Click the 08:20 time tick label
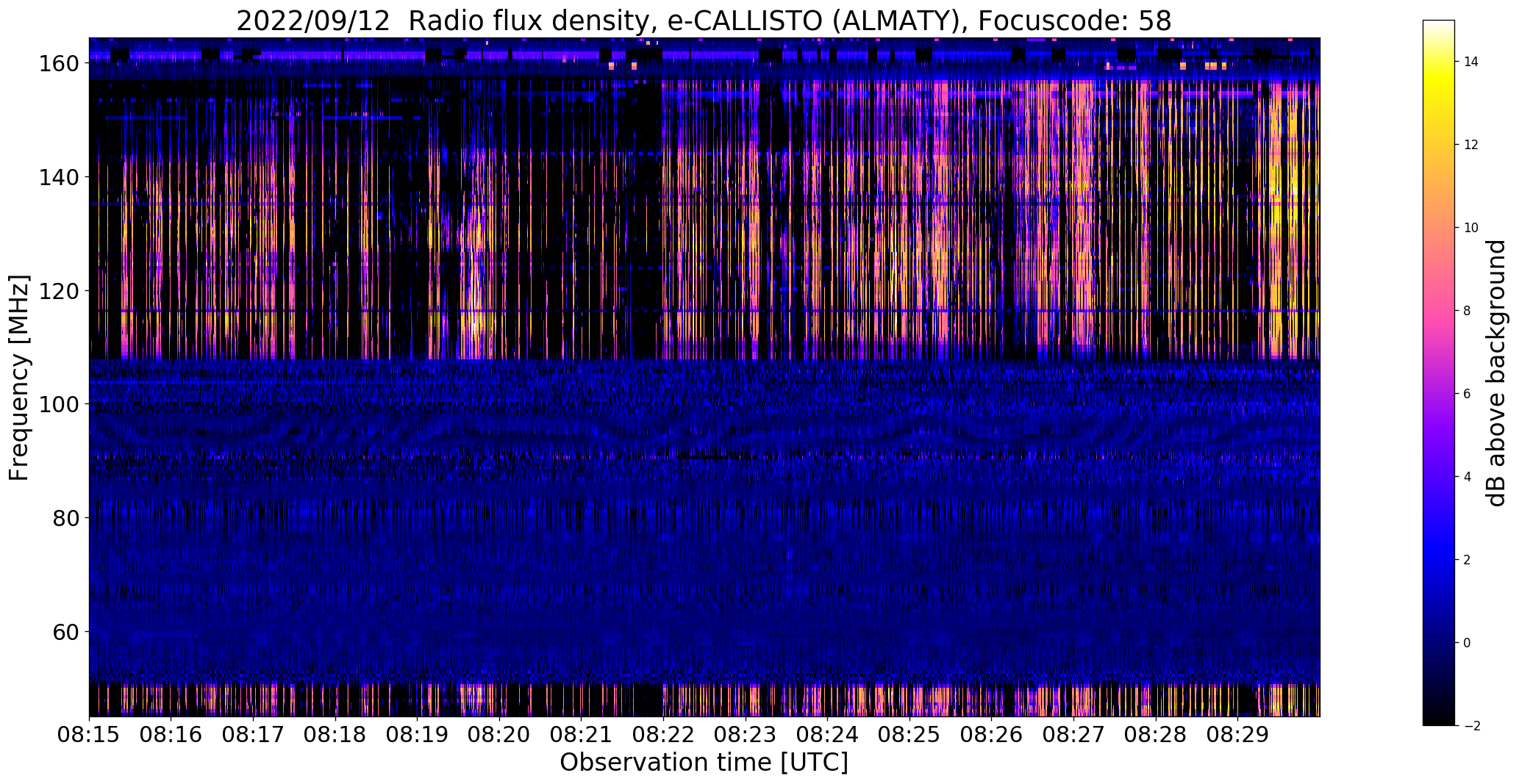Image resolution: width=1519 pixels, height=784 pixels. point(499,734)
